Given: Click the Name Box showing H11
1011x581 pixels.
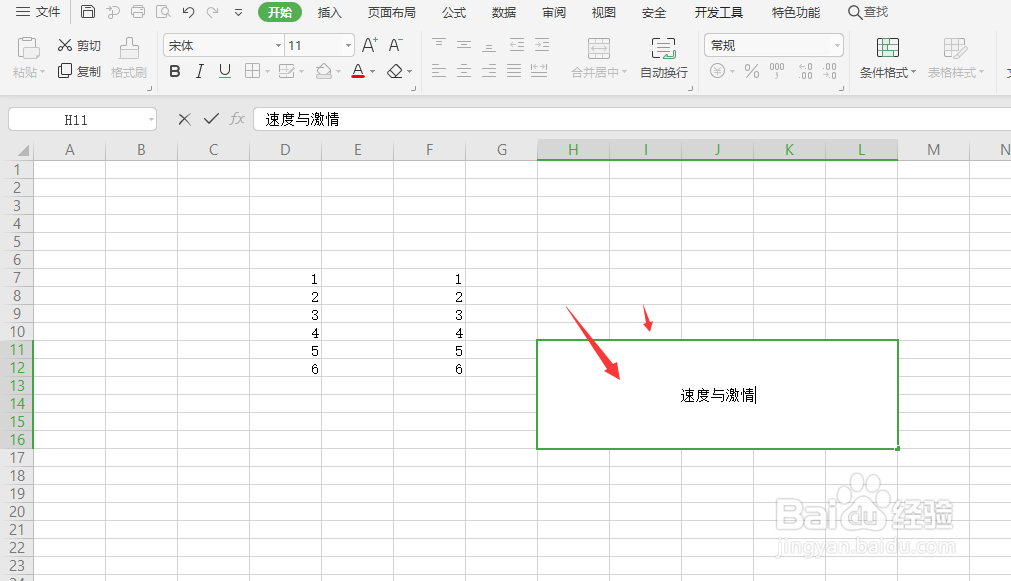Looking at the screenshot, I should [75, 118].
